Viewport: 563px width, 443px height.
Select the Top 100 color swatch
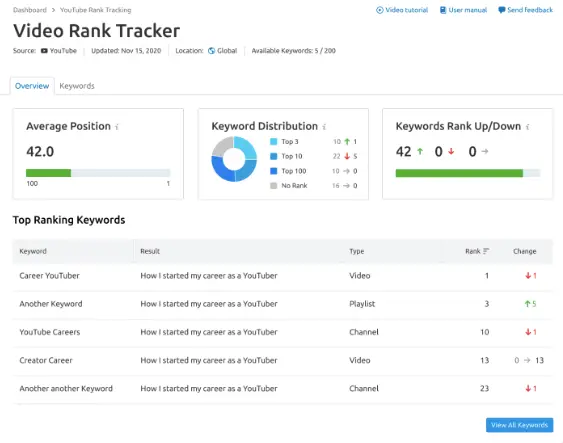tap(274, 171)
